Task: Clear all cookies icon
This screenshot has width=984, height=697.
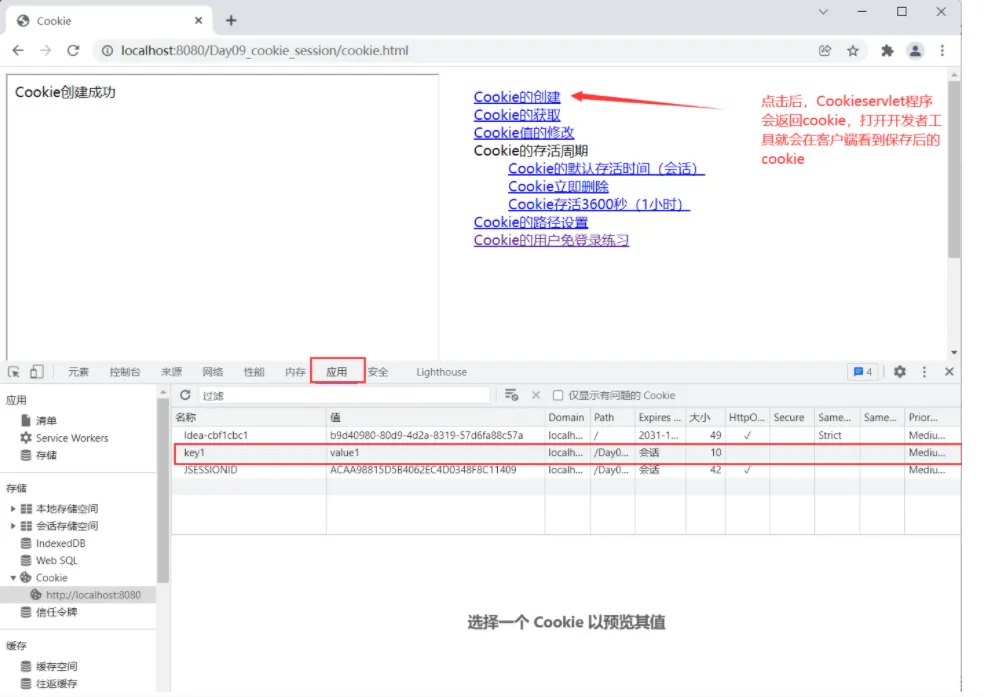Action: pyautogui.click(x=511, y=395)
